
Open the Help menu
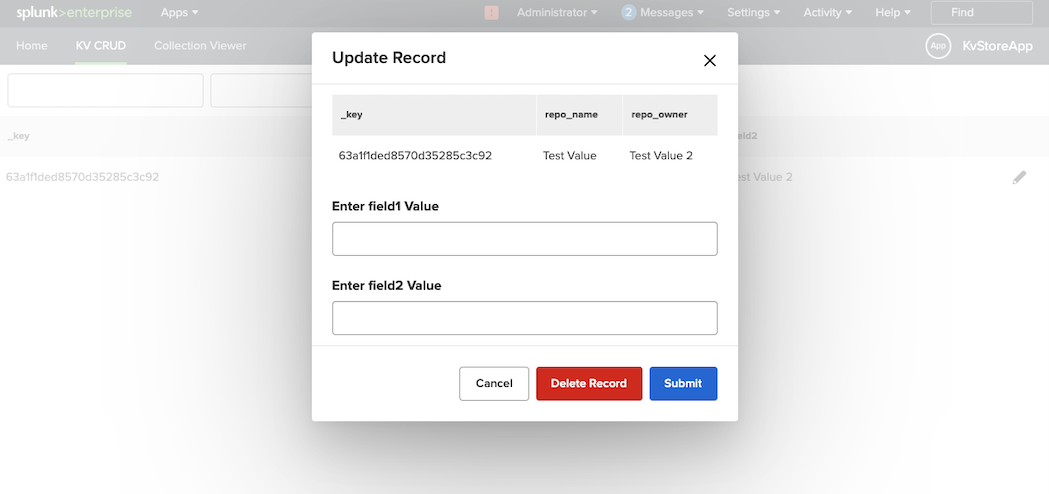pyautogui.click(x=893, y=13)
